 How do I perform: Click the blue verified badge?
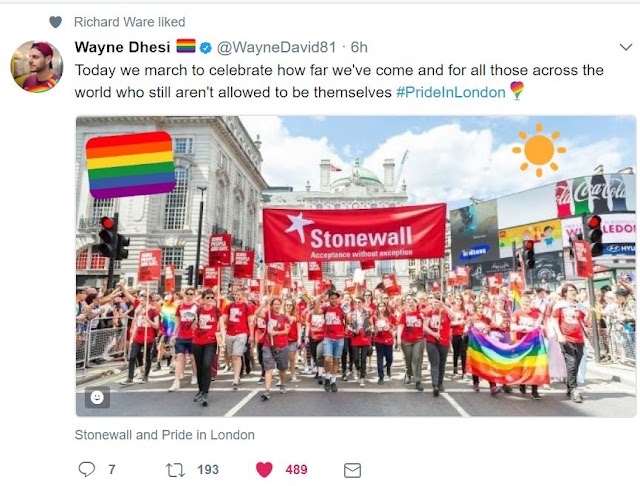pyautogui.click(x=206, y=48)
